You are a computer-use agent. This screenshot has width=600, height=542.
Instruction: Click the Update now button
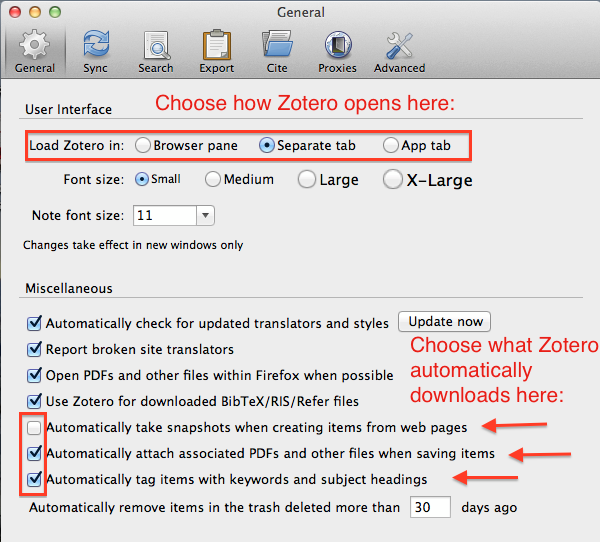tap(444, 322)
